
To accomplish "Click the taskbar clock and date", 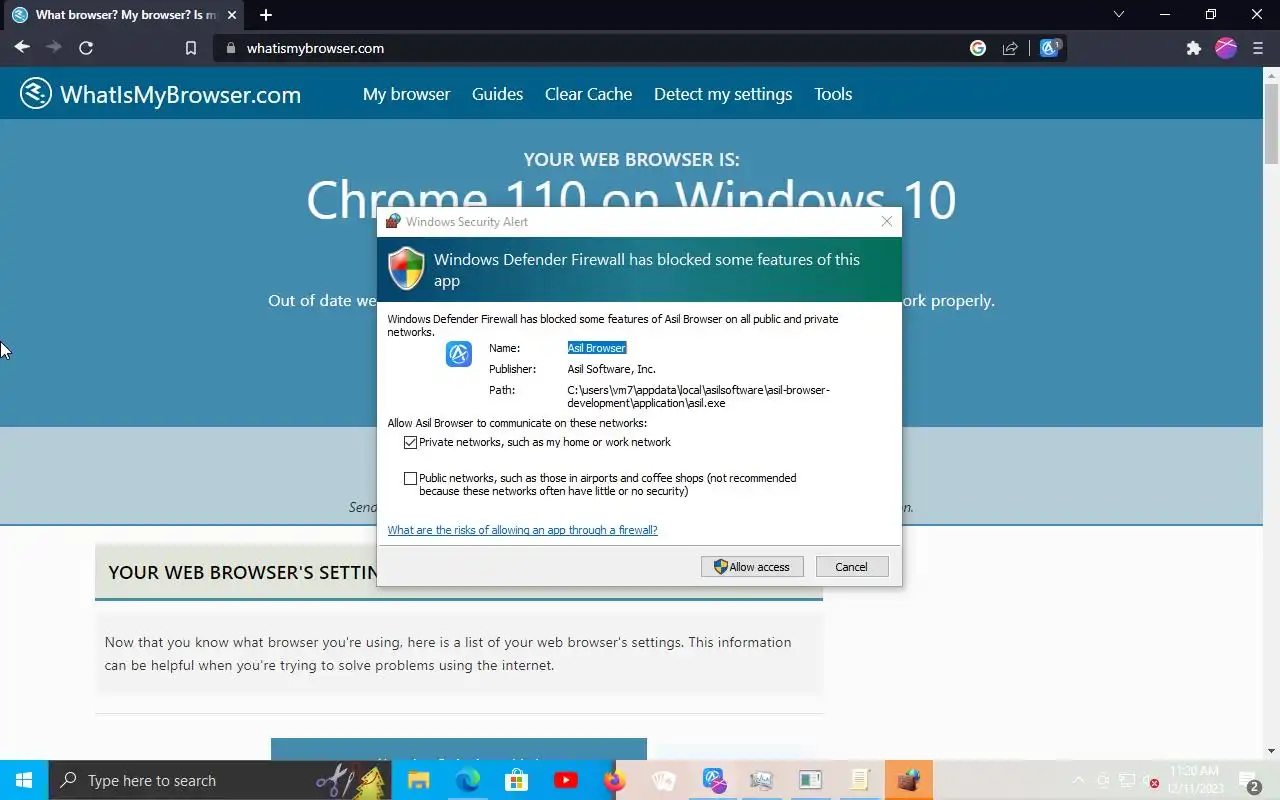I will pos(1196,780).
